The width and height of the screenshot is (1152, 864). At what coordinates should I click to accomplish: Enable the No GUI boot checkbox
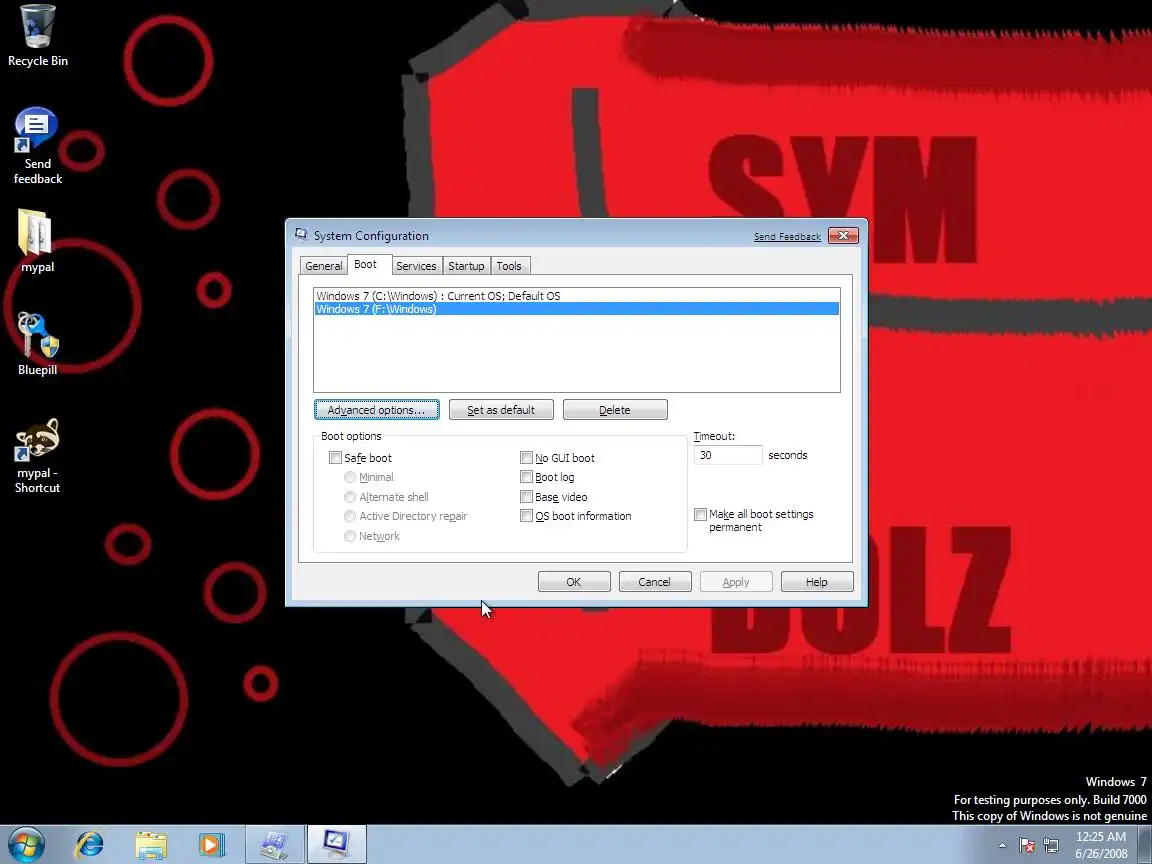tap(526, 458)
